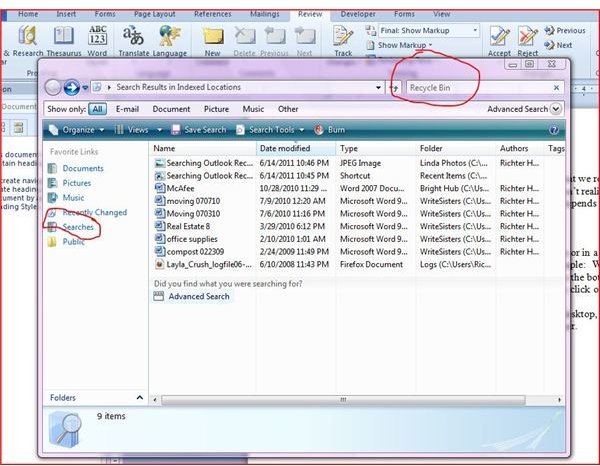
Task: Go to Next change in Word ribbon
Action: tap(558, 45)
